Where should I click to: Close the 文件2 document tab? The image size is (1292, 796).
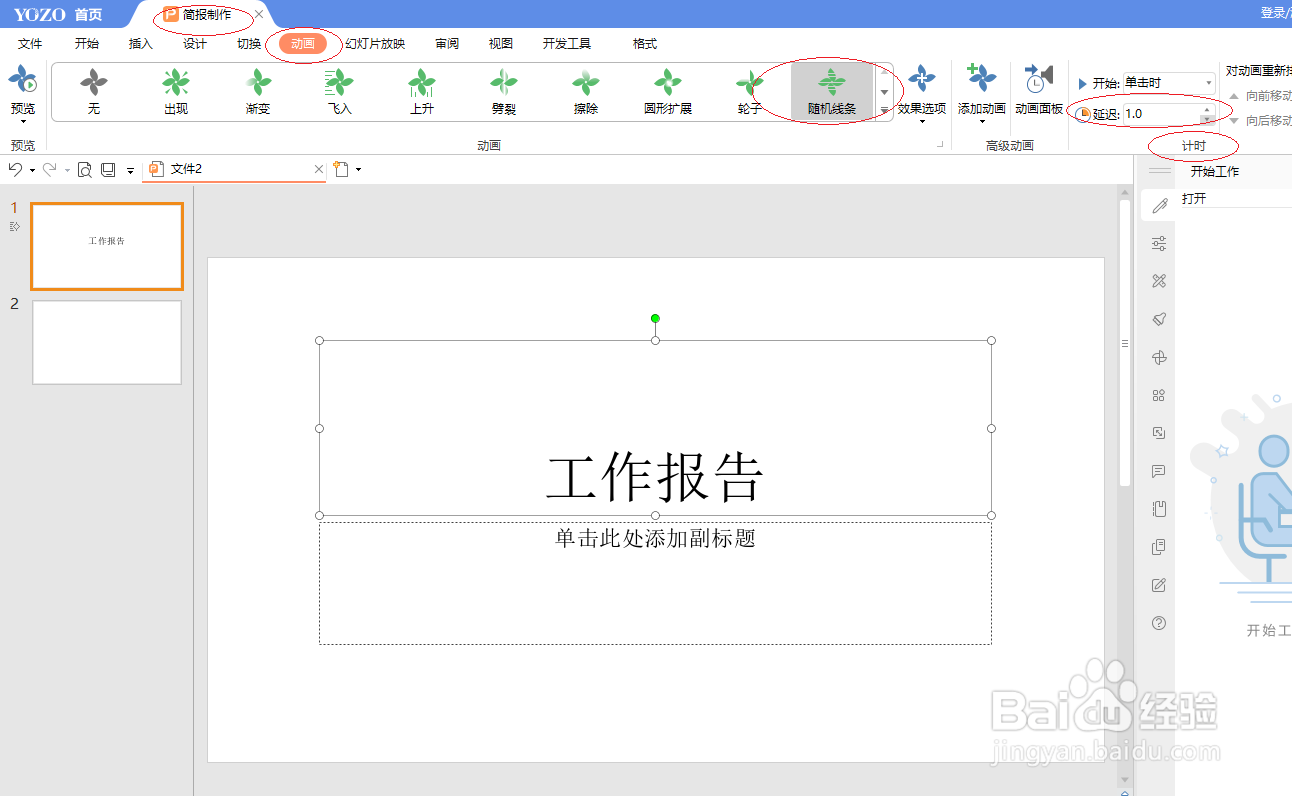pyautogui.click(x=320, y=170)
